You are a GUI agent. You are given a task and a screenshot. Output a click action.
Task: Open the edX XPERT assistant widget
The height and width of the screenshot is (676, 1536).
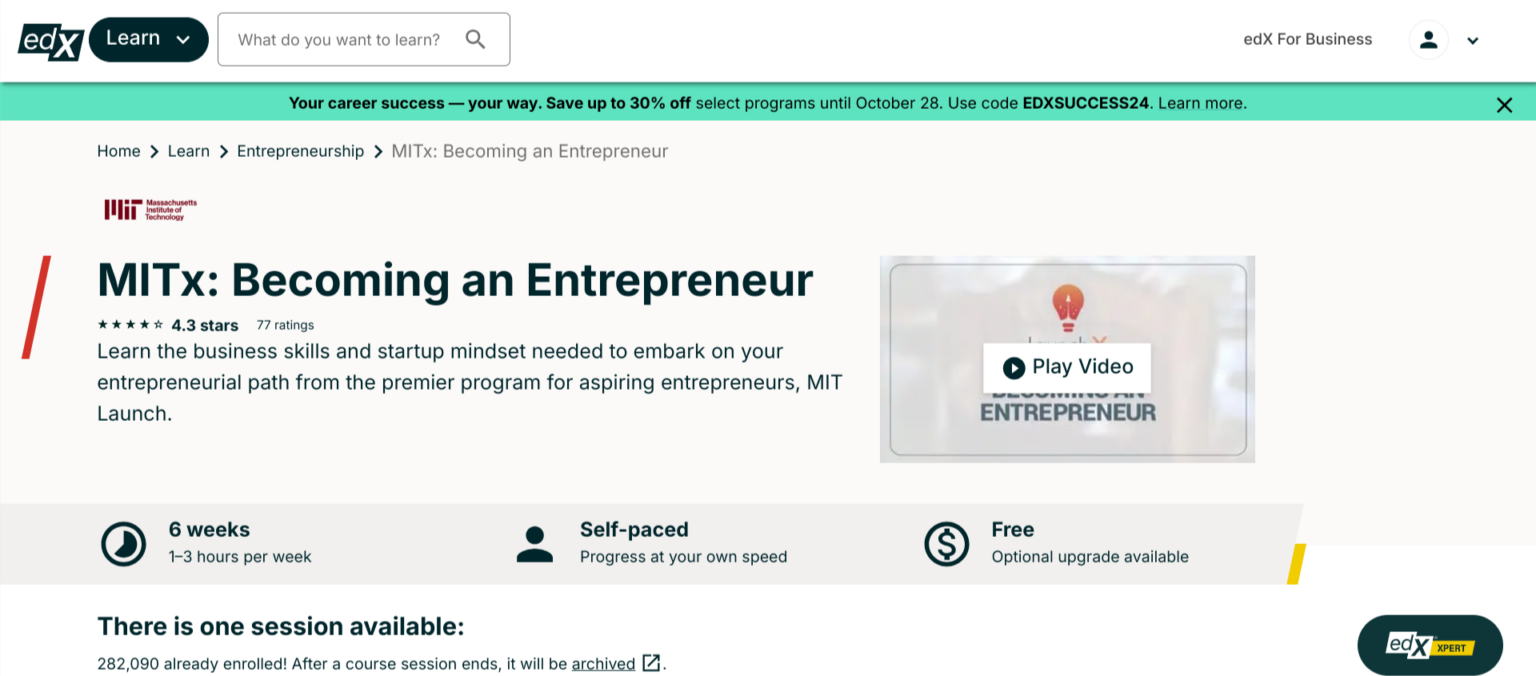[1429, 645]
